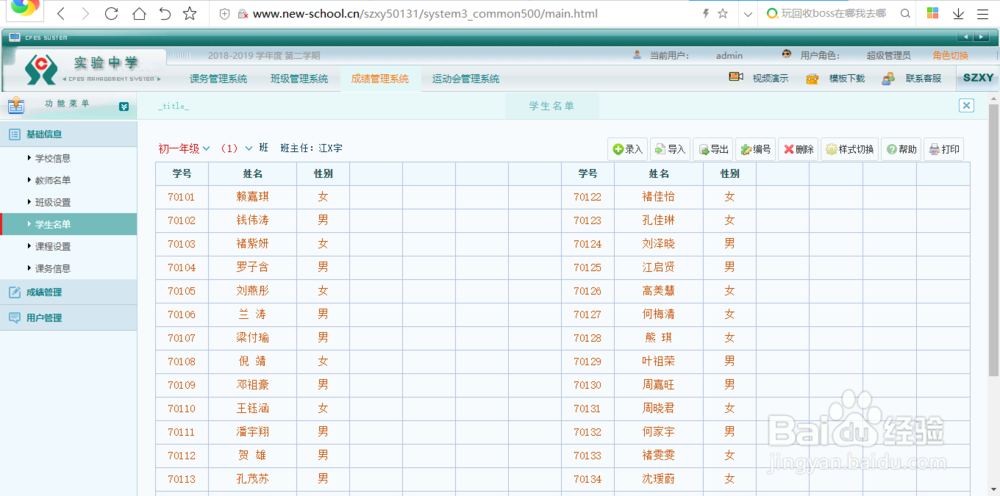Click the left 姓名 column header
Screen dimensions: 1000x496
point(253,173)
